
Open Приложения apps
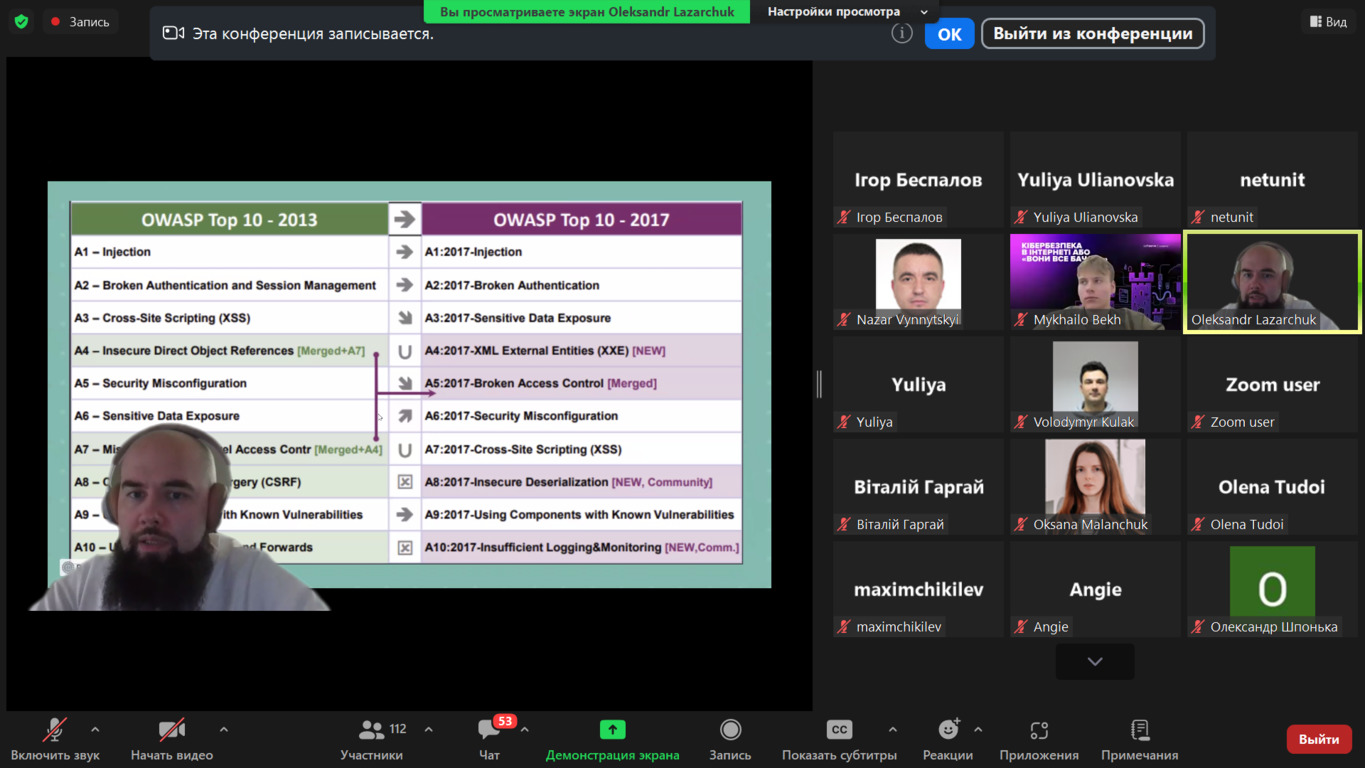[1039, 739]
